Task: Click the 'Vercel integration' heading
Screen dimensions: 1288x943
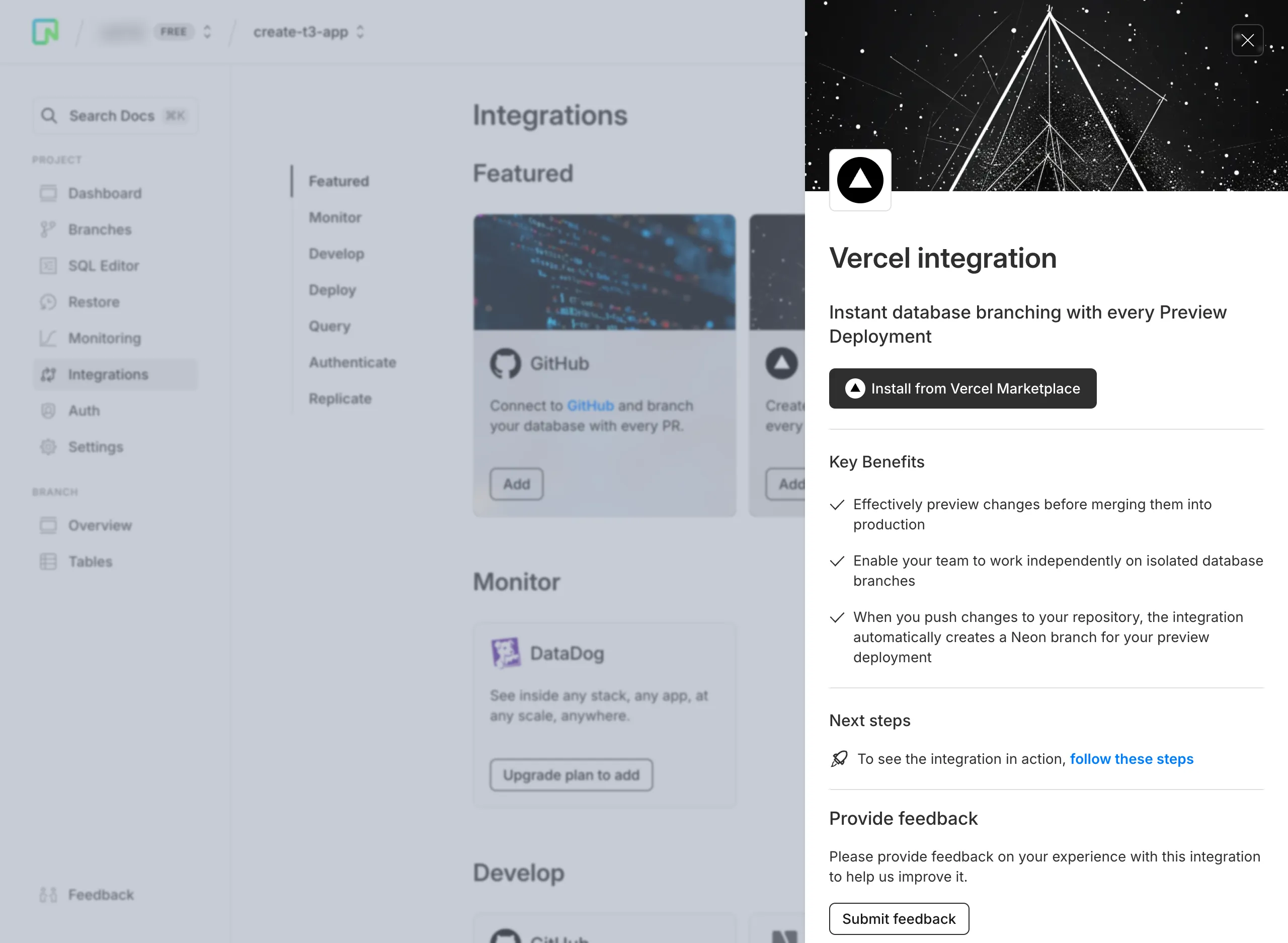Action: 943,258
